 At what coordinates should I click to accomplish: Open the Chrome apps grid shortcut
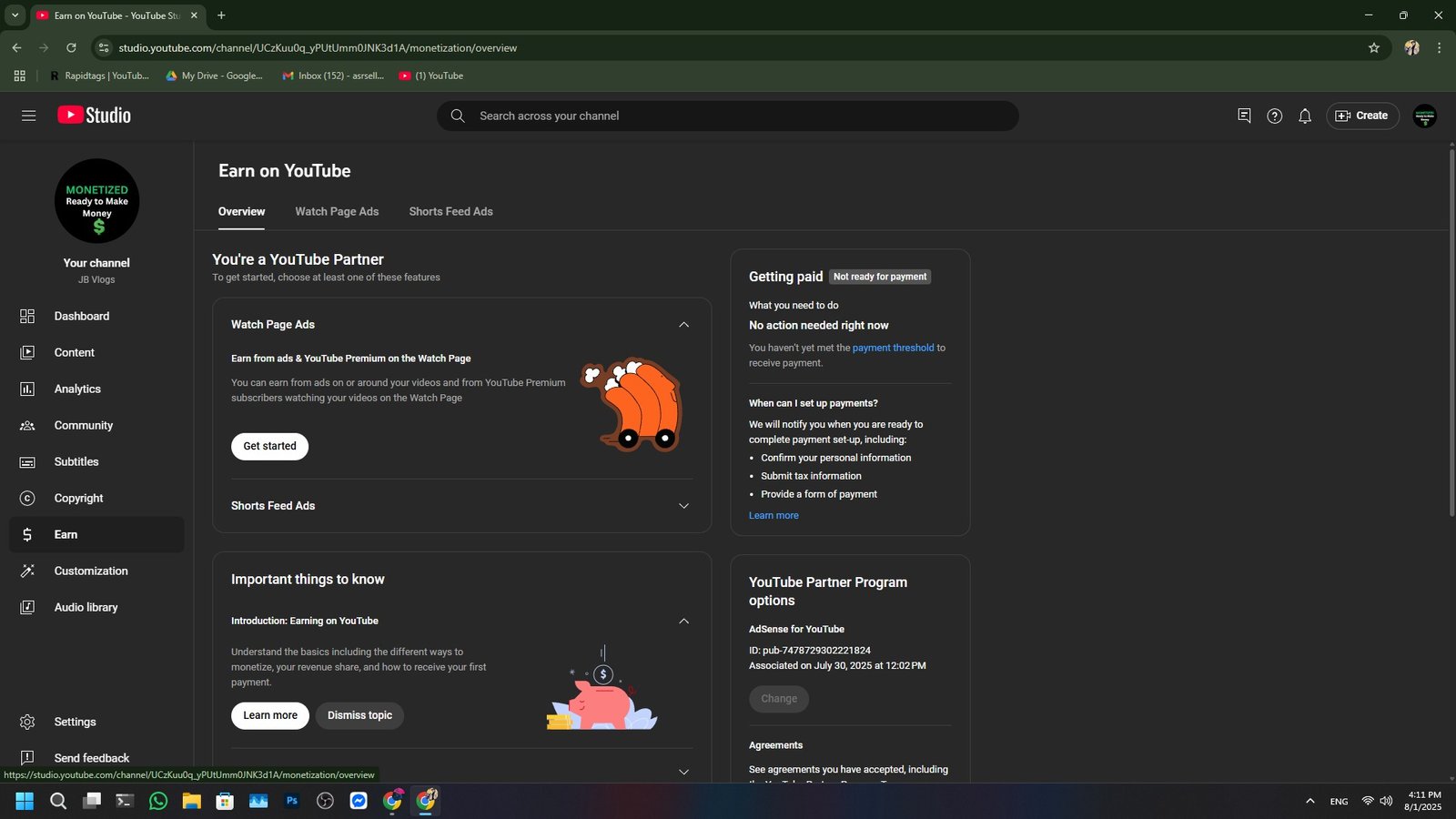[19, 76]
